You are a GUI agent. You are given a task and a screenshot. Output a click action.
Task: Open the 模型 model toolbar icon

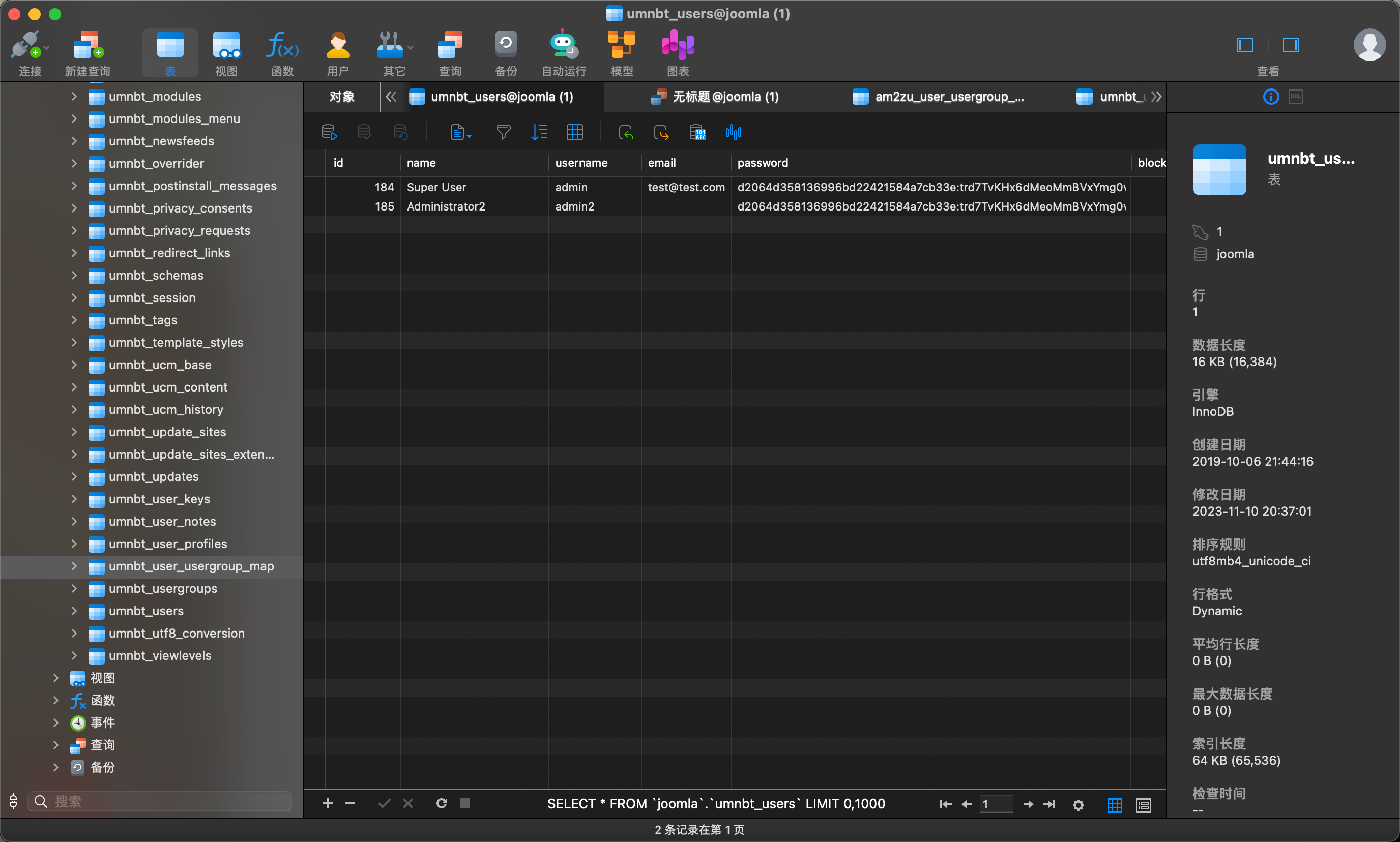622,53
